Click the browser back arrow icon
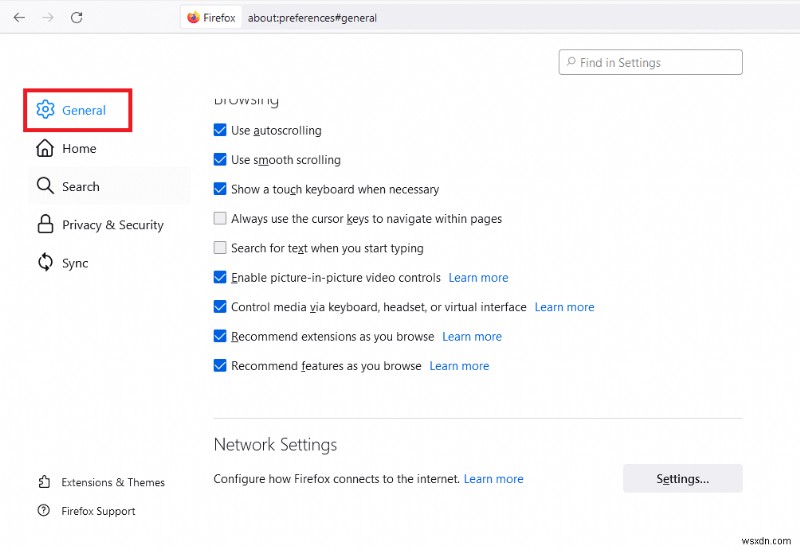800x549 pixels. (19, 18)
